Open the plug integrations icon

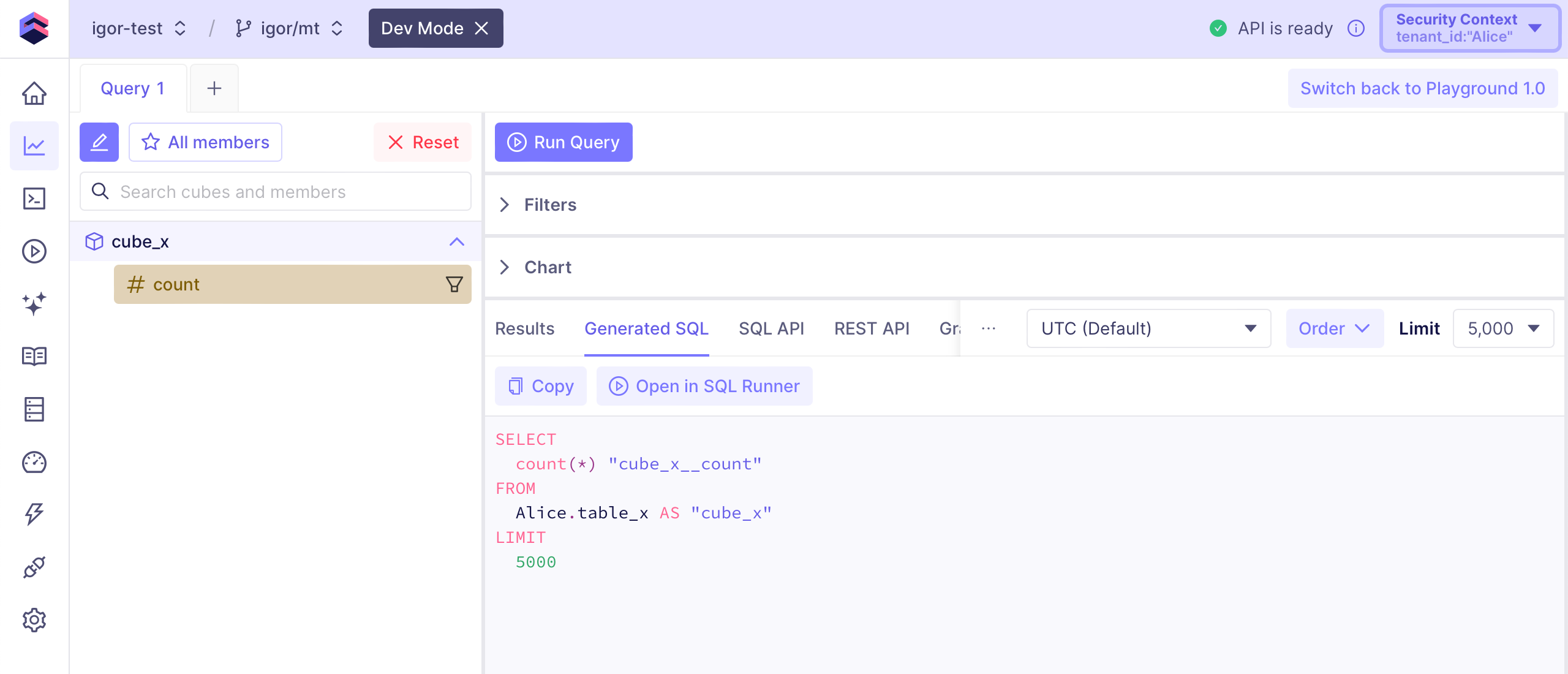coord(34,567)
